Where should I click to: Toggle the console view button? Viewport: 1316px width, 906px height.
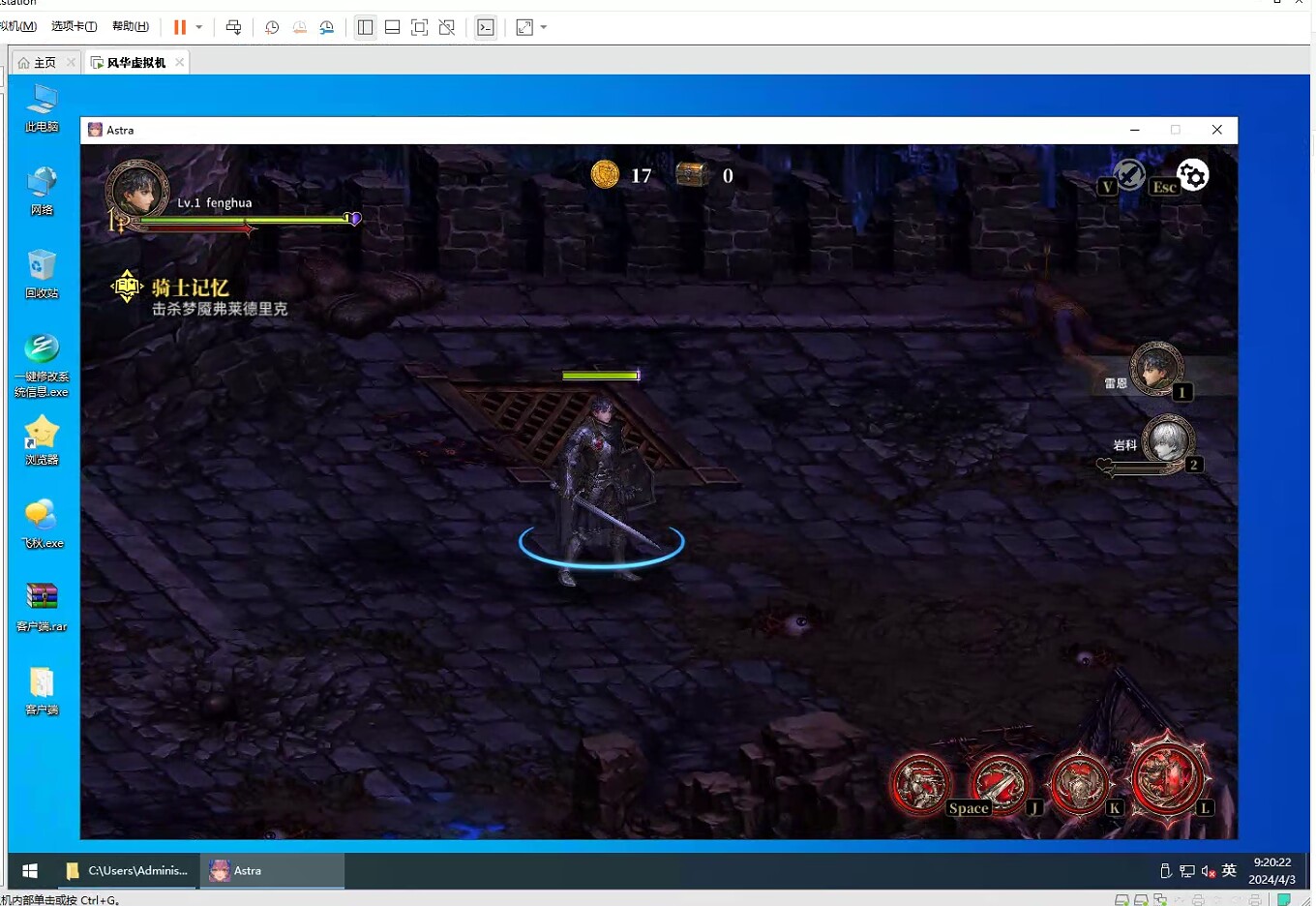(486, 27)
